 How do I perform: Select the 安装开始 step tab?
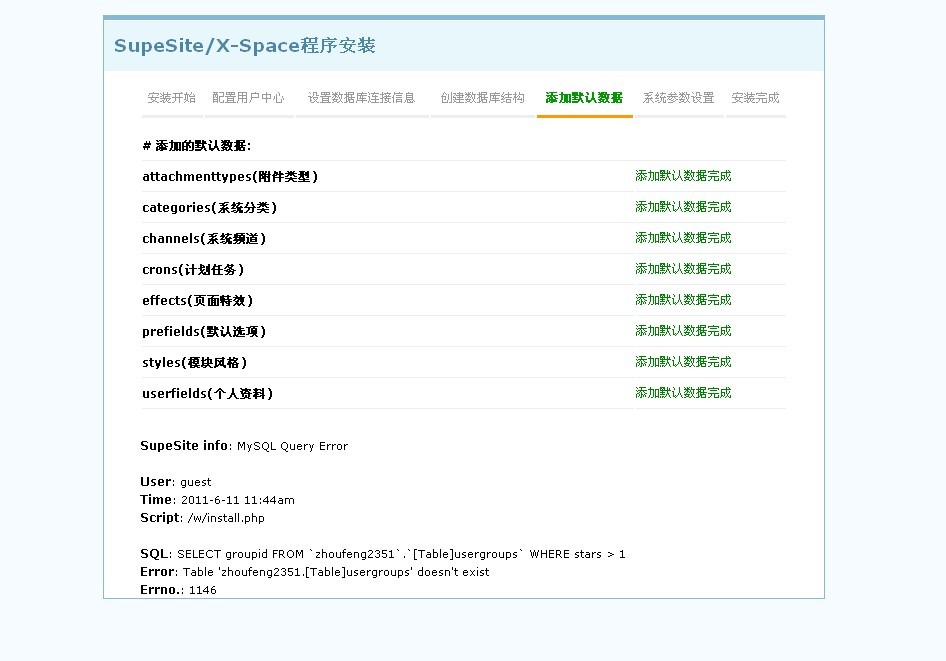coord(171,98)
